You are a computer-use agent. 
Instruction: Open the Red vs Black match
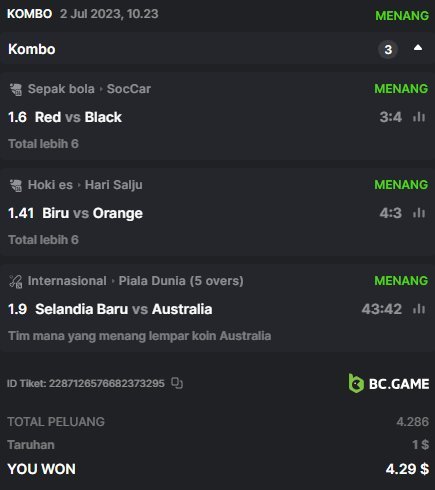(78, 117)
